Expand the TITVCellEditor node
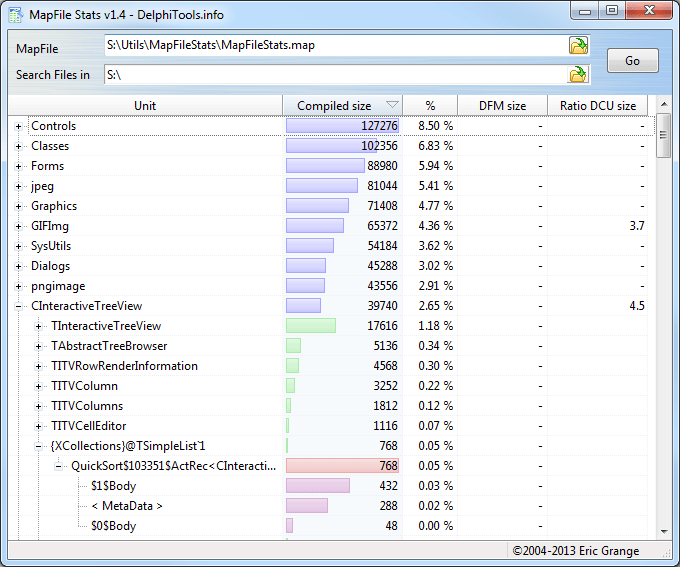The height and width of the screenshot is (567, 680). pyautogui.click(x=38, y=426)
